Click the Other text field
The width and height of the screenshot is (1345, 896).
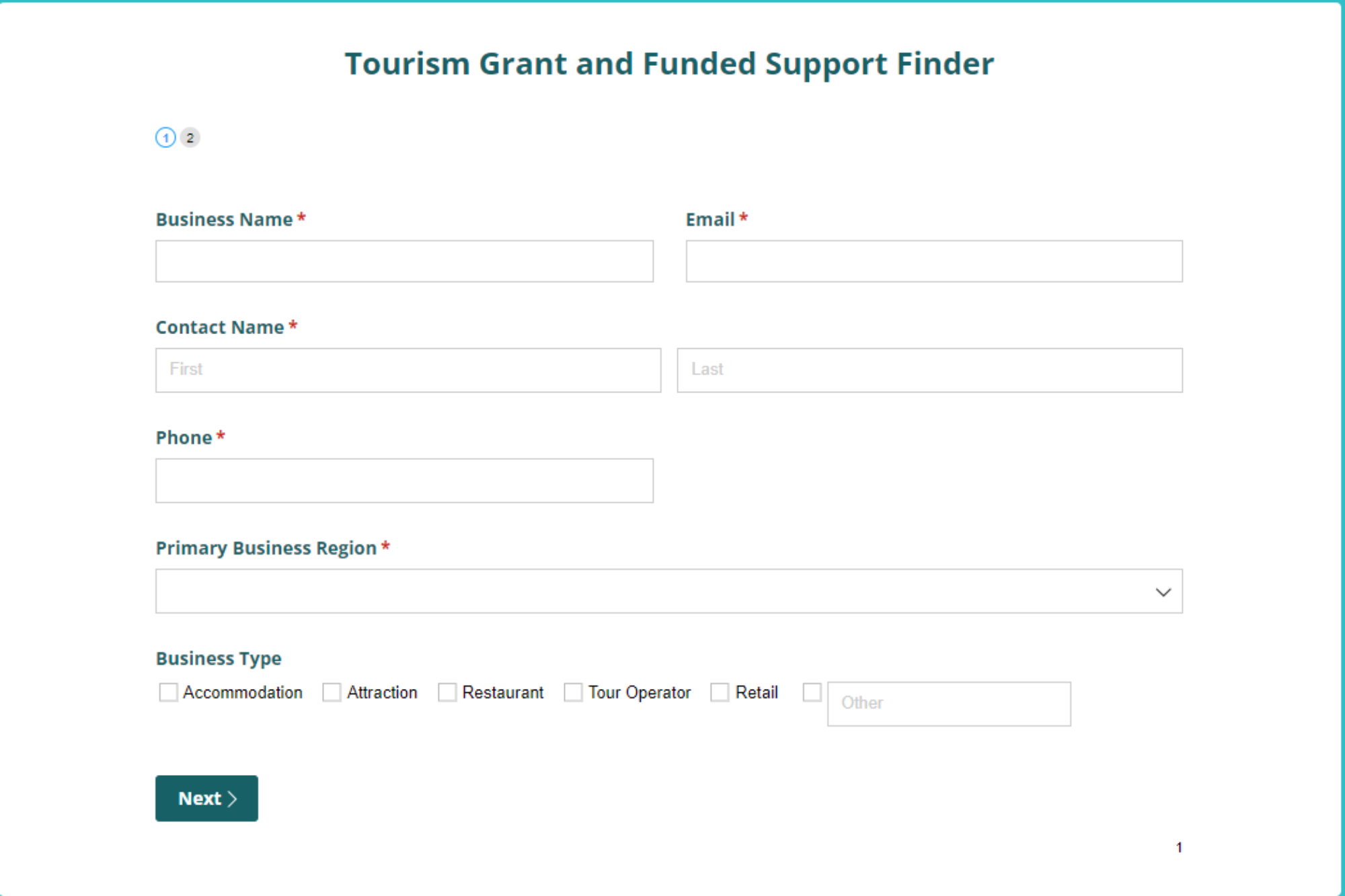(x=949, y=704)
